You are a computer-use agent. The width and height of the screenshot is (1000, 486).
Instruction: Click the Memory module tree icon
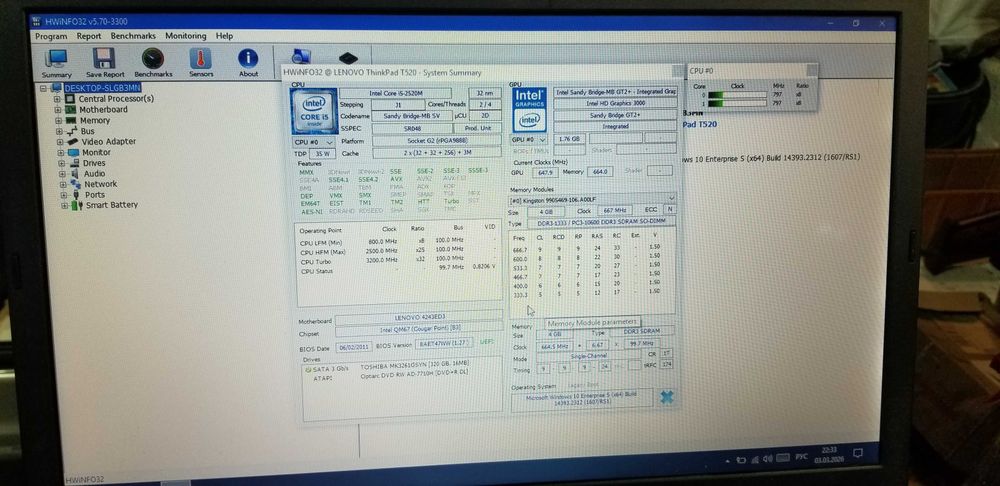[71, 120]
